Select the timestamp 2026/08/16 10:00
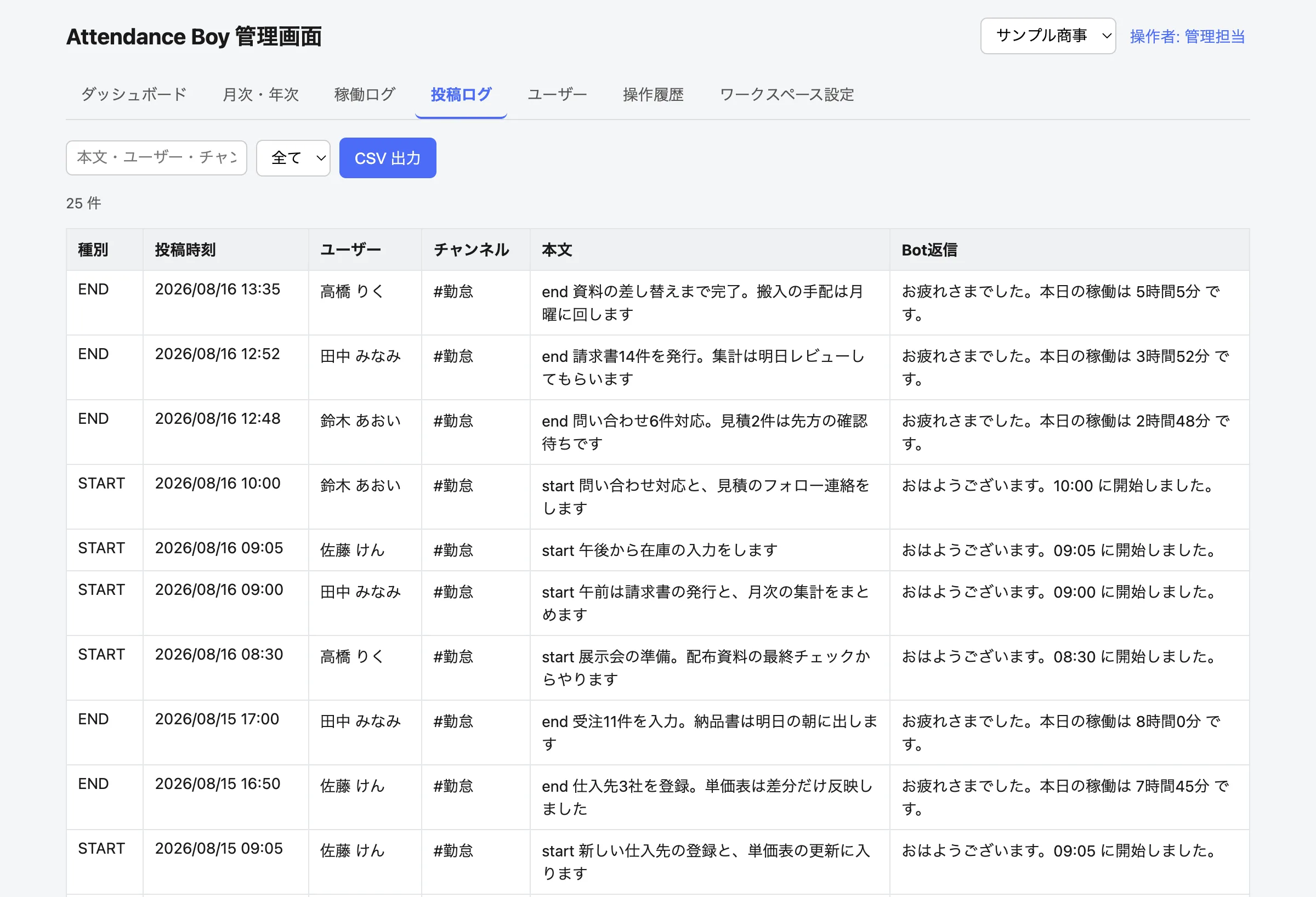The height and width of the screenshot is (897, 1316). 218,483
